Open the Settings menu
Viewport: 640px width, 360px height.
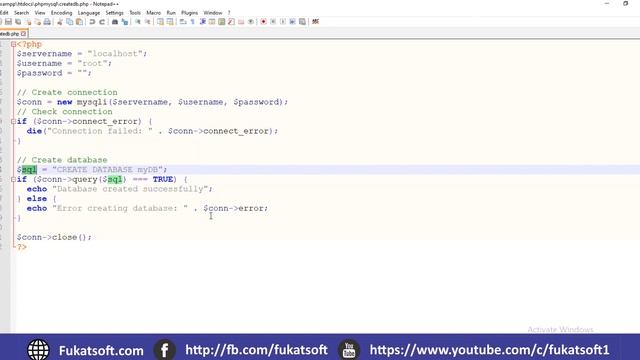114,13
